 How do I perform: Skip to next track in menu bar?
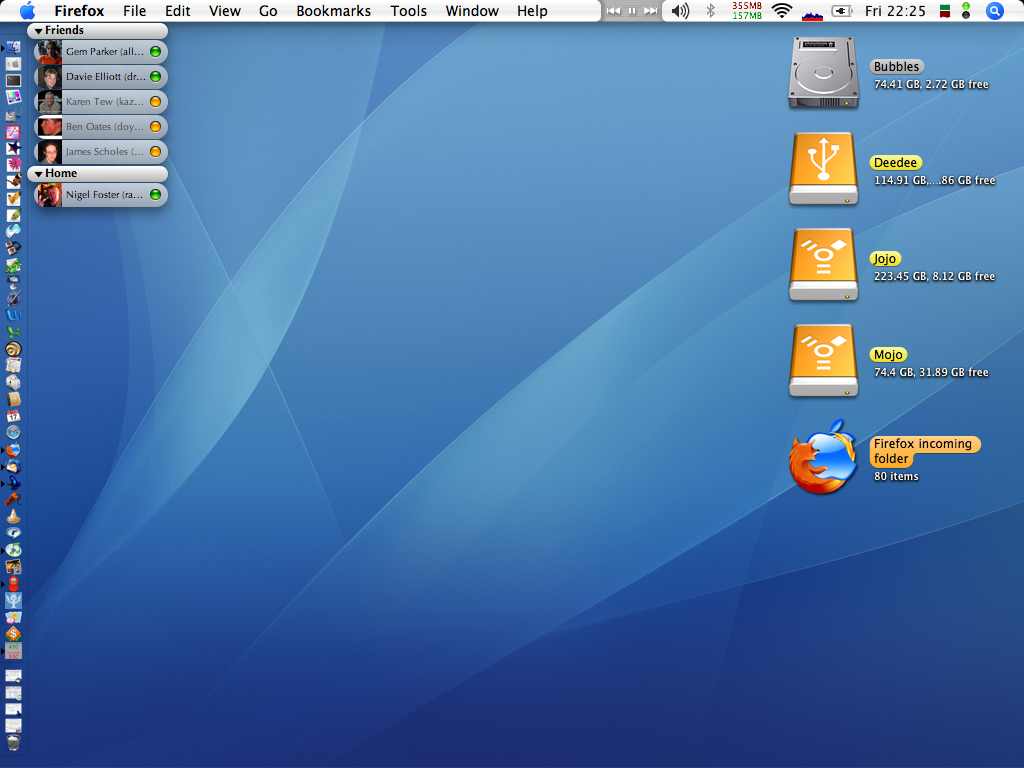click(x=650, y=11)
